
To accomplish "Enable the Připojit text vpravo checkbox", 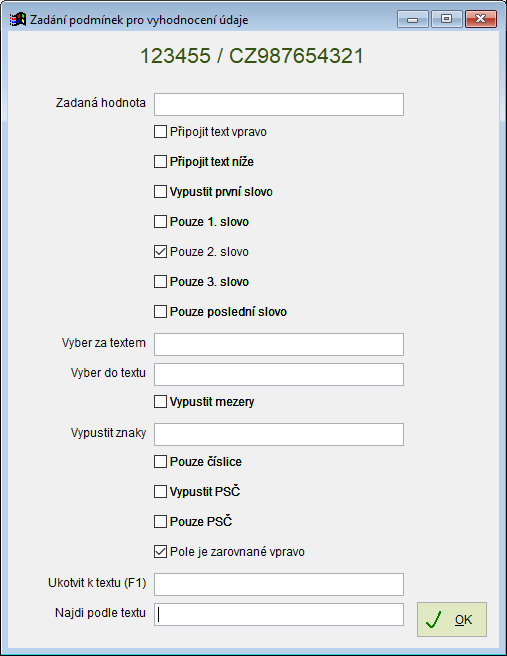I will (x=160, y=132).
